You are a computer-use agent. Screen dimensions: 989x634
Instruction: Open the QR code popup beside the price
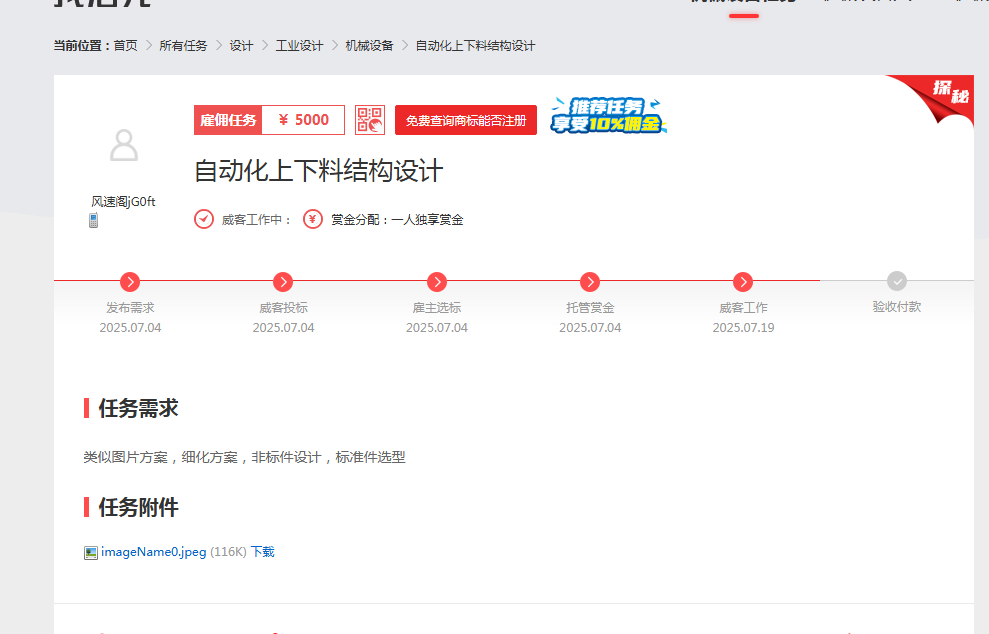pyautogui.click(x=368, y=119)
